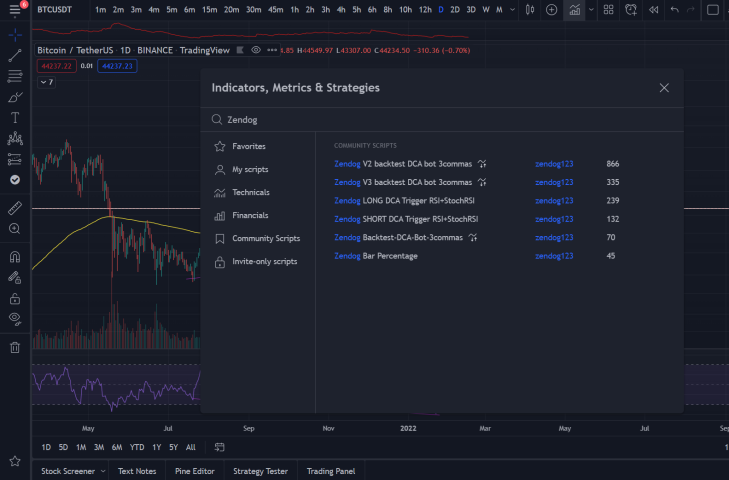Open the layout grid selector
This screenshot has height=480, width=729.
pos(608,10)
